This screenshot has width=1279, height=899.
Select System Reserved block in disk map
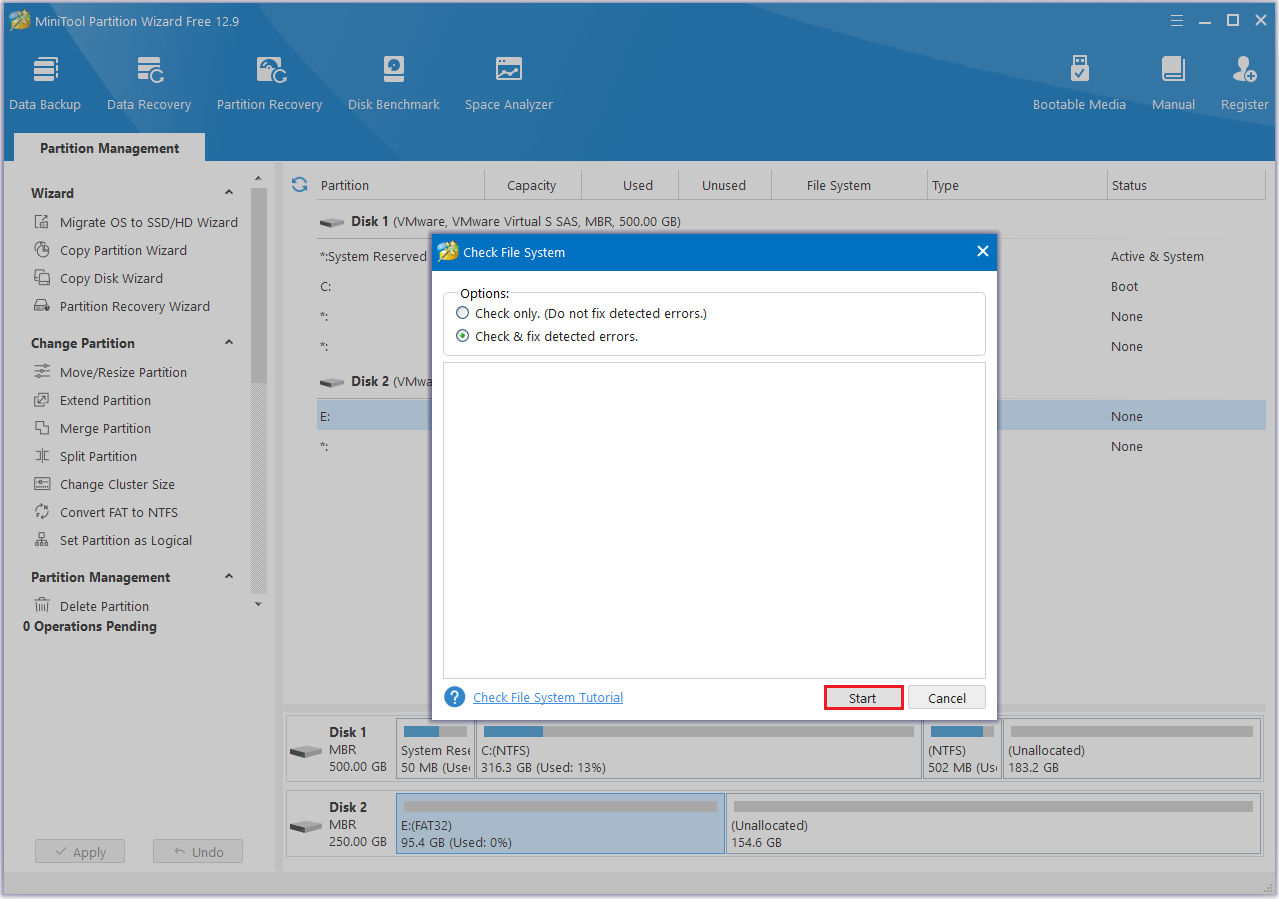tap(436, 749)
